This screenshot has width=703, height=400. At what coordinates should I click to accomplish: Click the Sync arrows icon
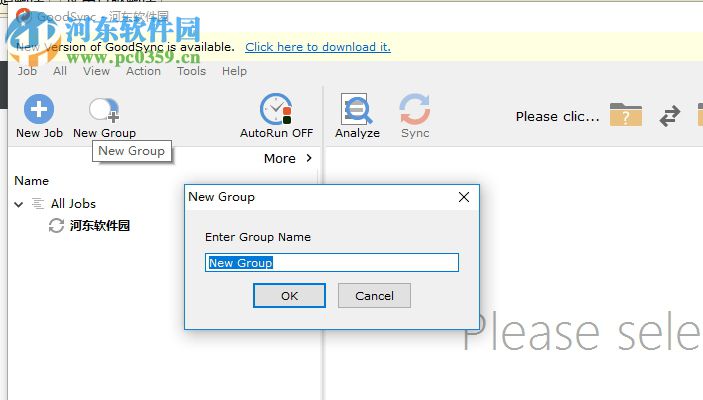(415, 109)
